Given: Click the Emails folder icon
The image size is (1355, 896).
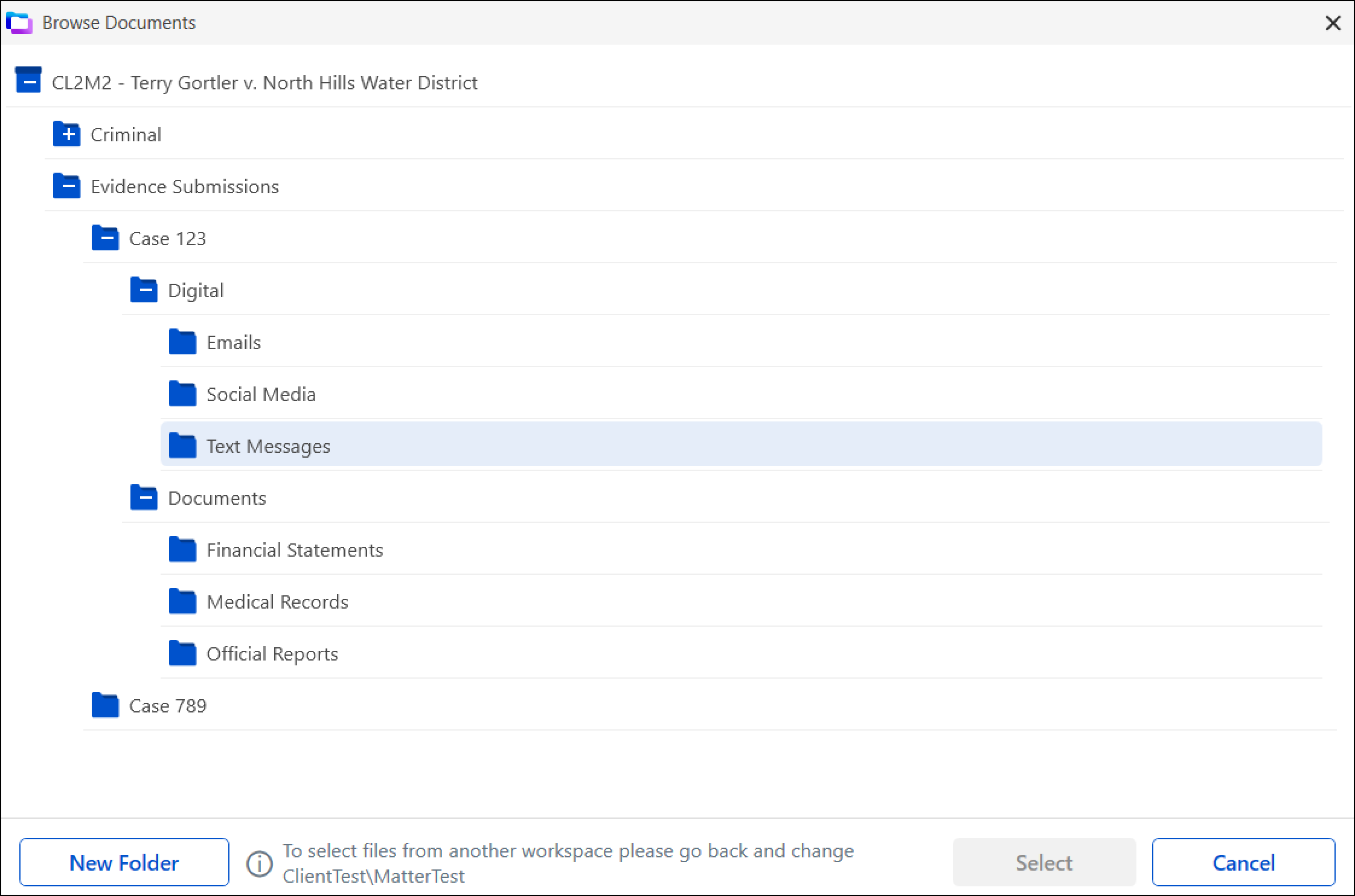Looking at the screenshot, I should 182,341.
